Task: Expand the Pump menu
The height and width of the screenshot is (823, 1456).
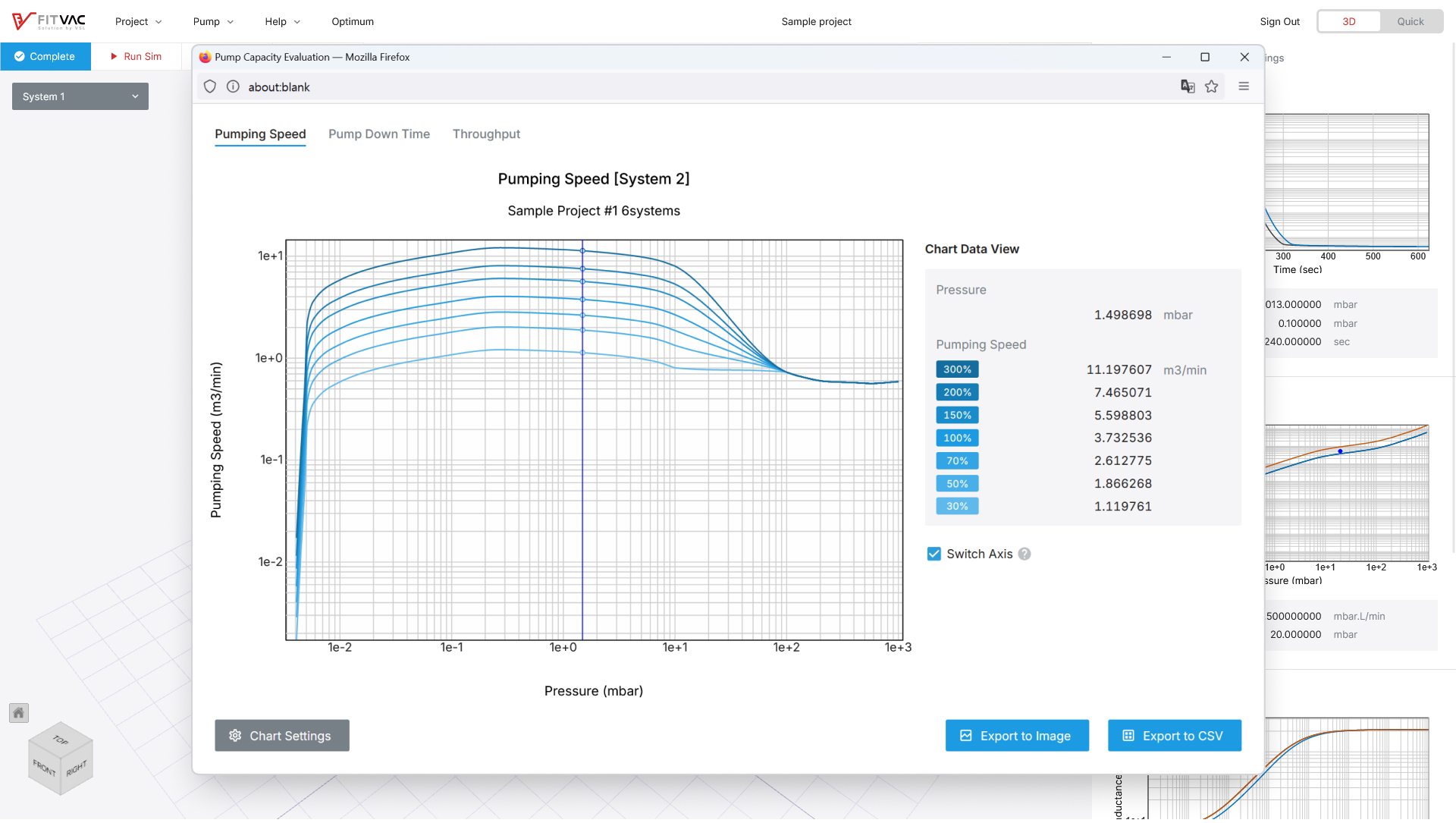Action: 213,21
